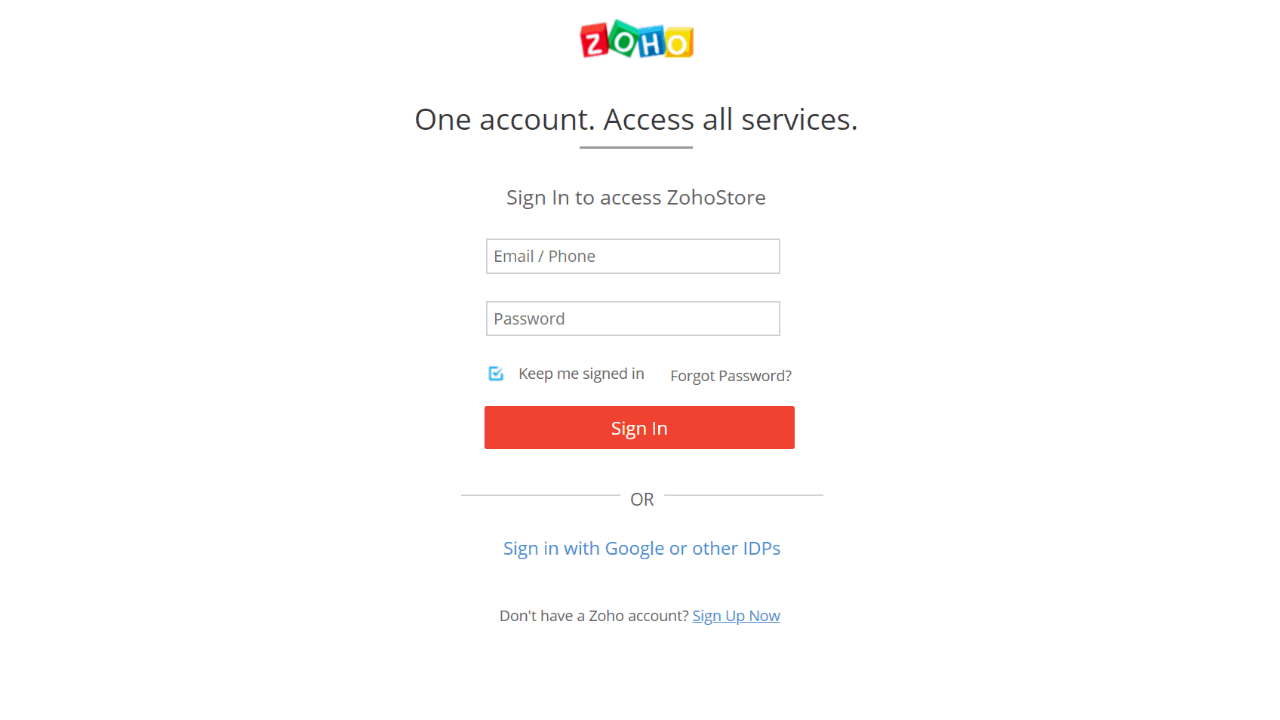Uncheck the Keep me signed in checkbox
The image size is (1280, 720).
496,373
